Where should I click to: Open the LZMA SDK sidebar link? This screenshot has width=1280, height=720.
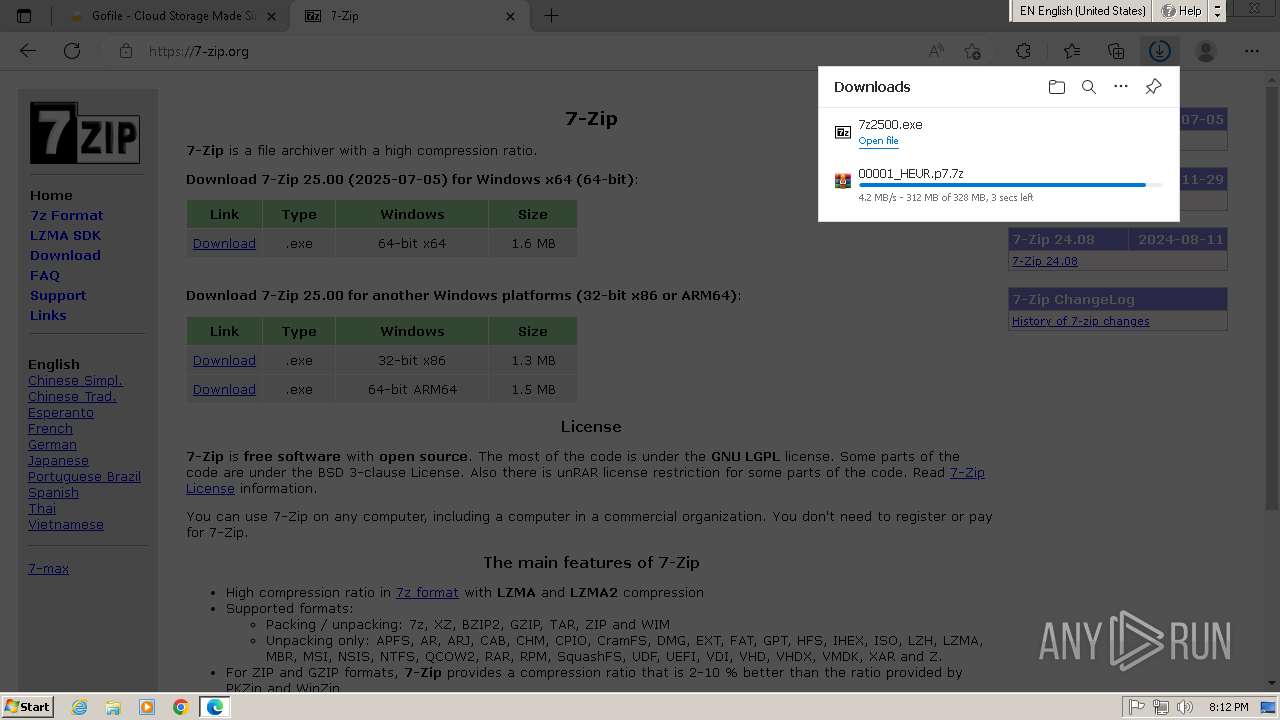click(65, 235)
